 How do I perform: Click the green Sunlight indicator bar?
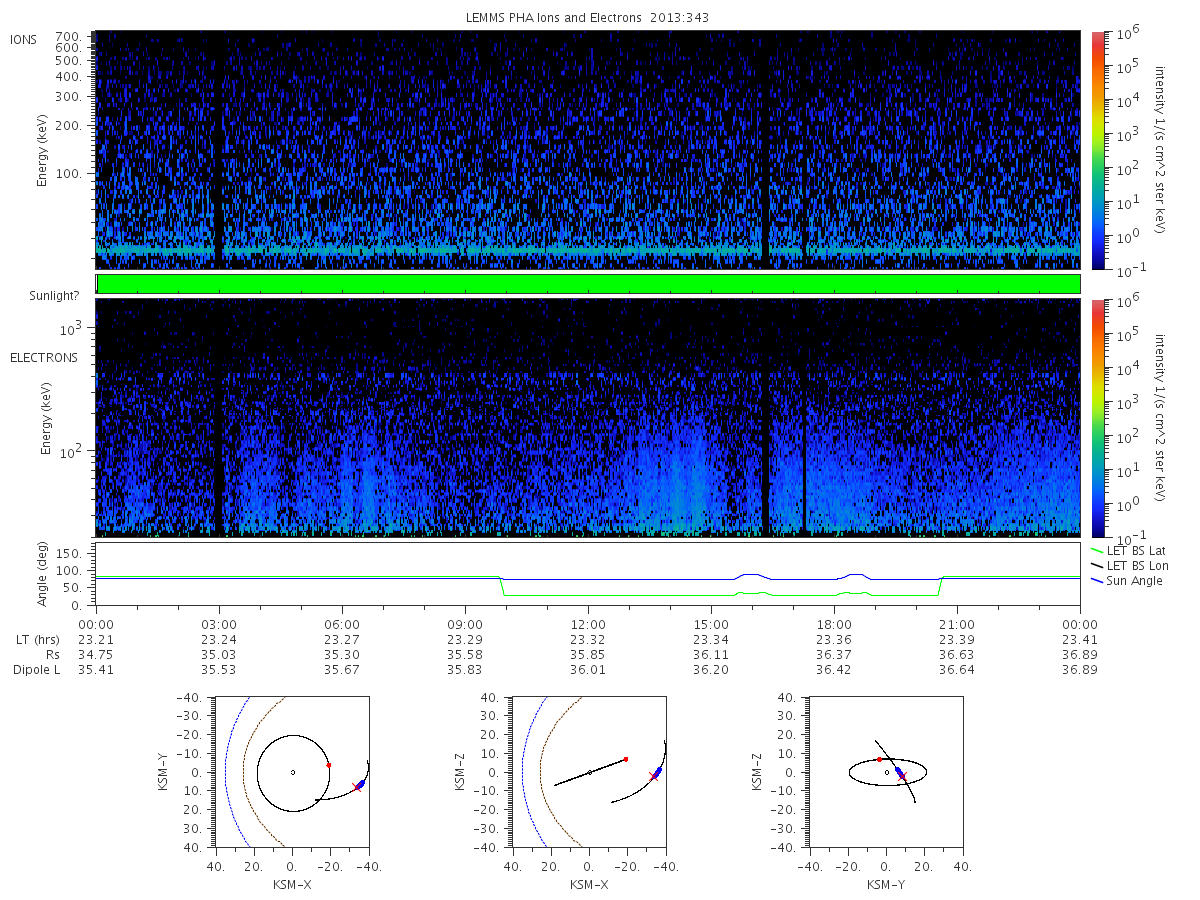tap(588, 284)
